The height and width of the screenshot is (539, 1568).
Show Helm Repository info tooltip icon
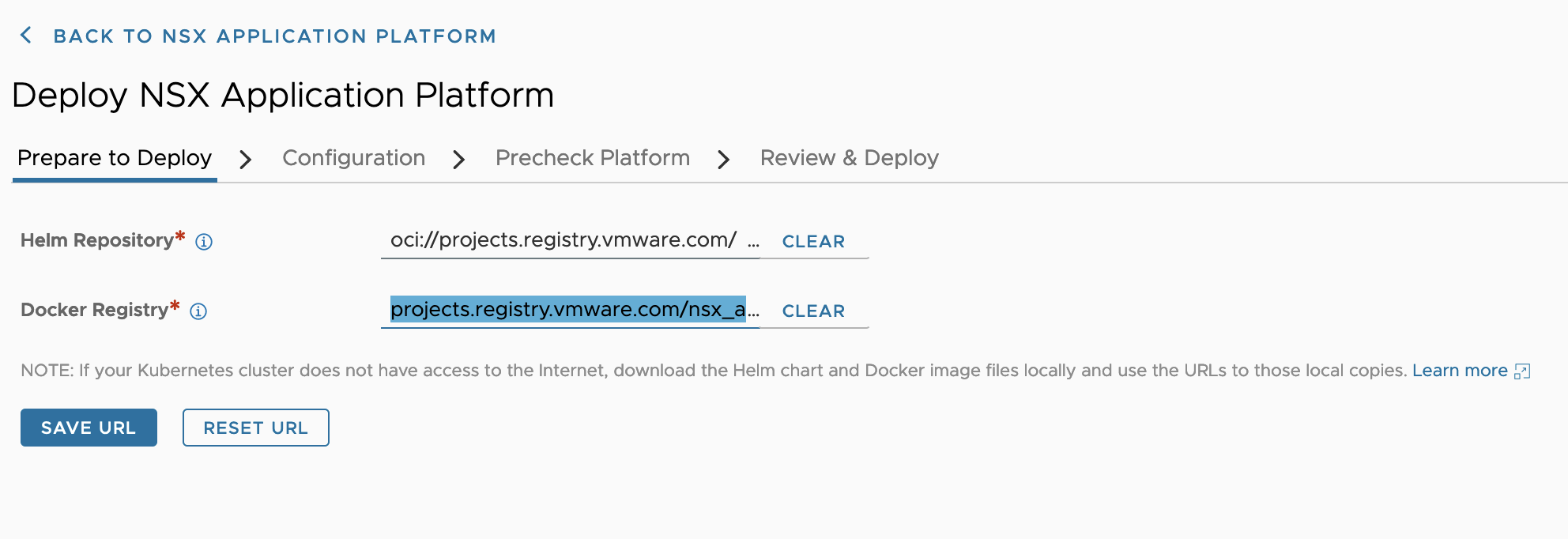[204, 242]
